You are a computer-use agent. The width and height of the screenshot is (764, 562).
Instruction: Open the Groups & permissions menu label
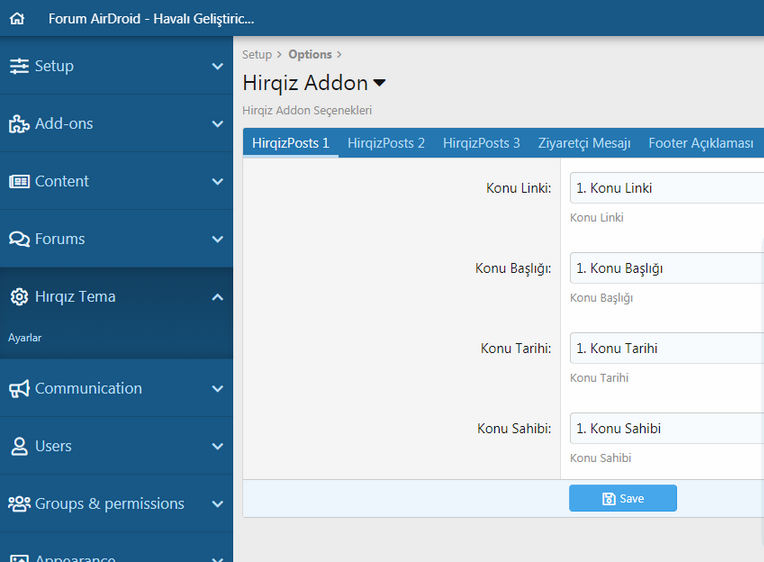click(x=110, y=504)
